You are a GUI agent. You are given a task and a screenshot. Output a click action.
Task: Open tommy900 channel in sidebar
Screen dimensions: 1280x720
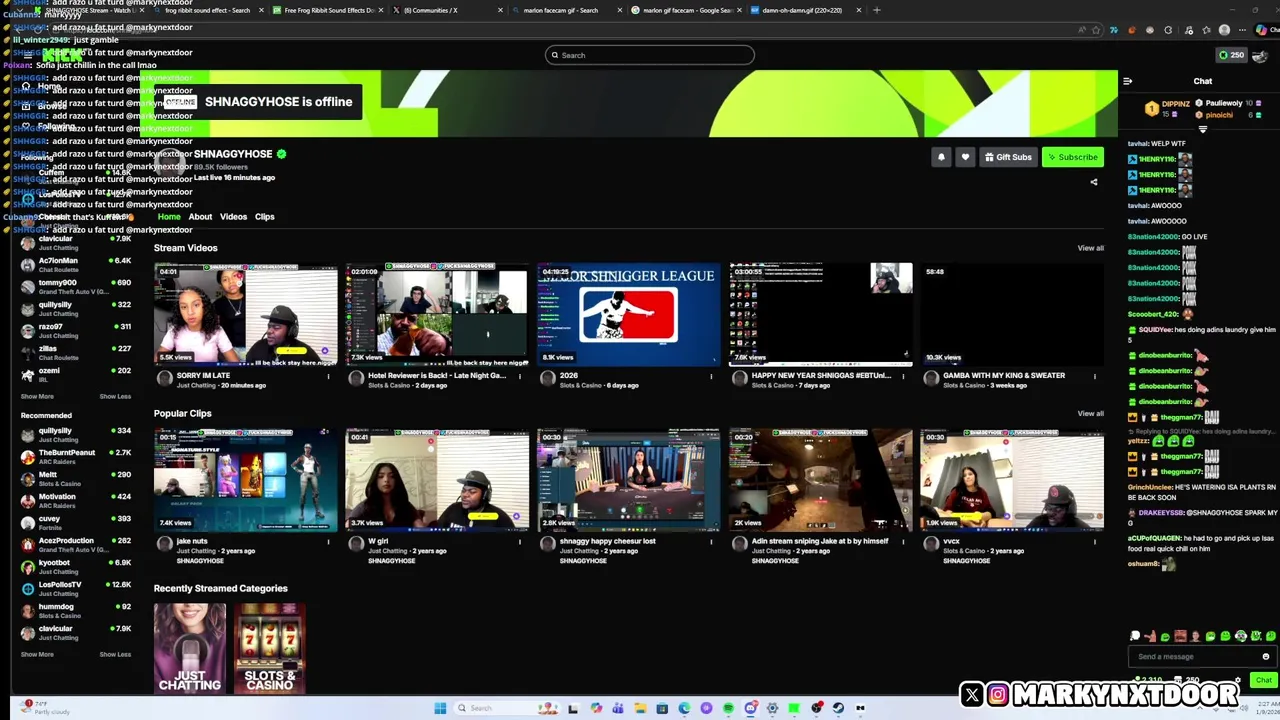(x=76, y=287)
